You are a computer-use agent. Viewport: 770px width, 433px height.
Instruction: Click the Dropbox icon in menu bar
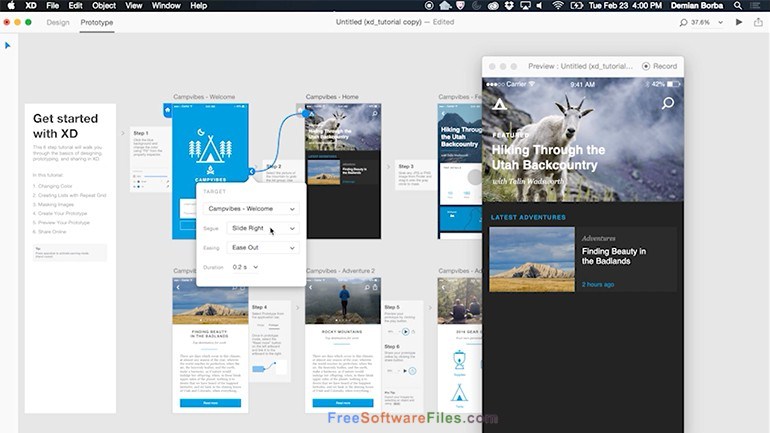pyautogui.click(x=509, y=5)
